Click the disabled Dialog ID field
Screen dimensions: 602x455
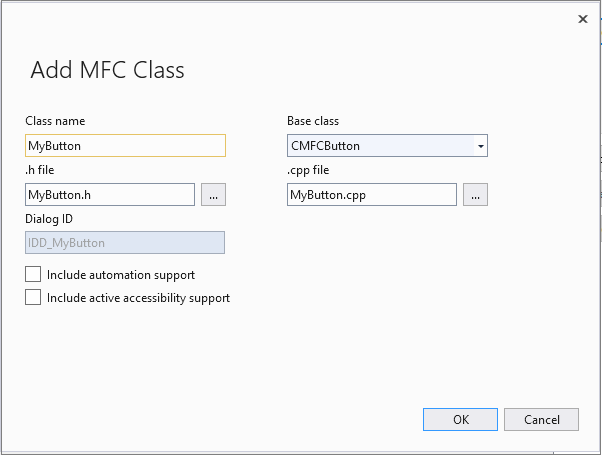[125, 242]
